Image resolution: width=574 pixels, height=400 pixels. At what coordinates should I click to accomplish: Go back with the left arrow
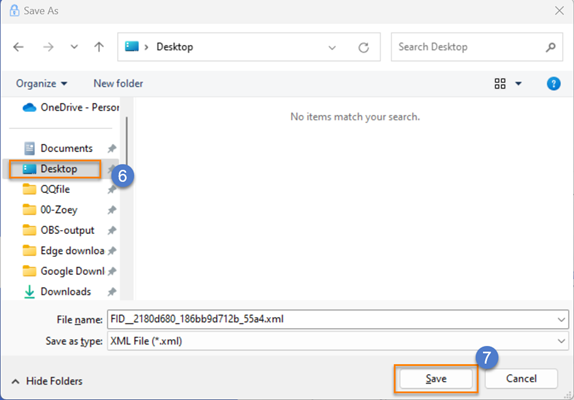point(18,47)
